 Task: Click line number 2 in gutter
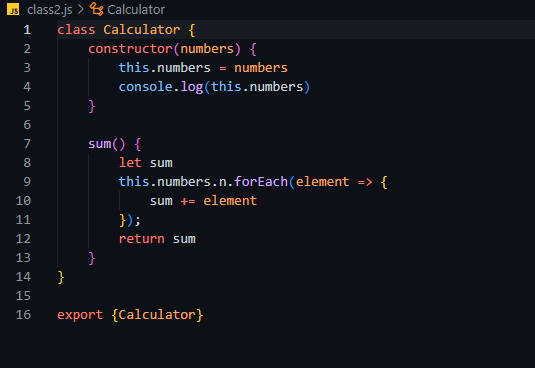pyautogui.click(x=27, y=49)
